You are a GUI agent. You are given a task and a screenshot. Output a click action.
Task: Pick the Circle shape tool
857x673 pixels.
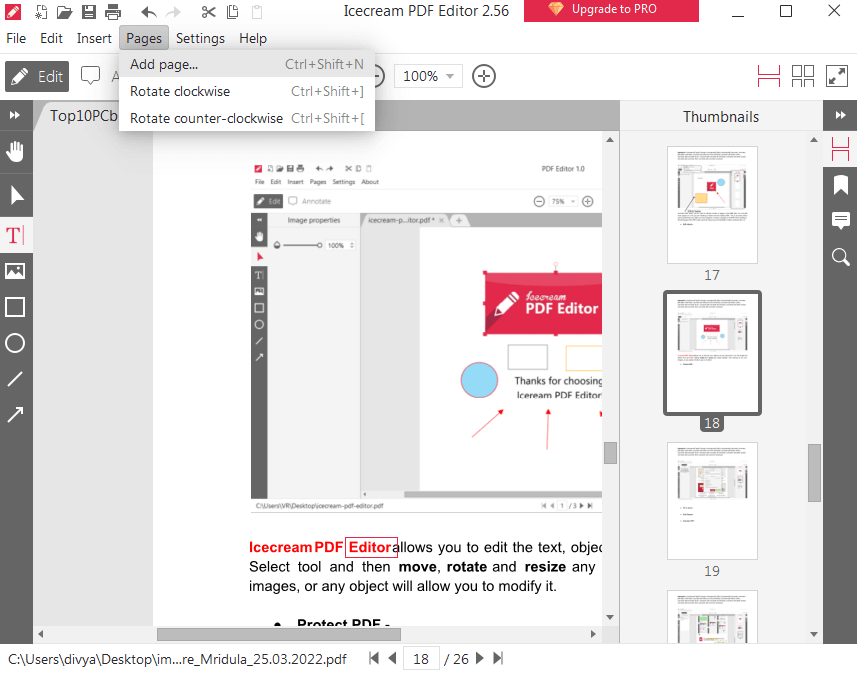(15, 343)
